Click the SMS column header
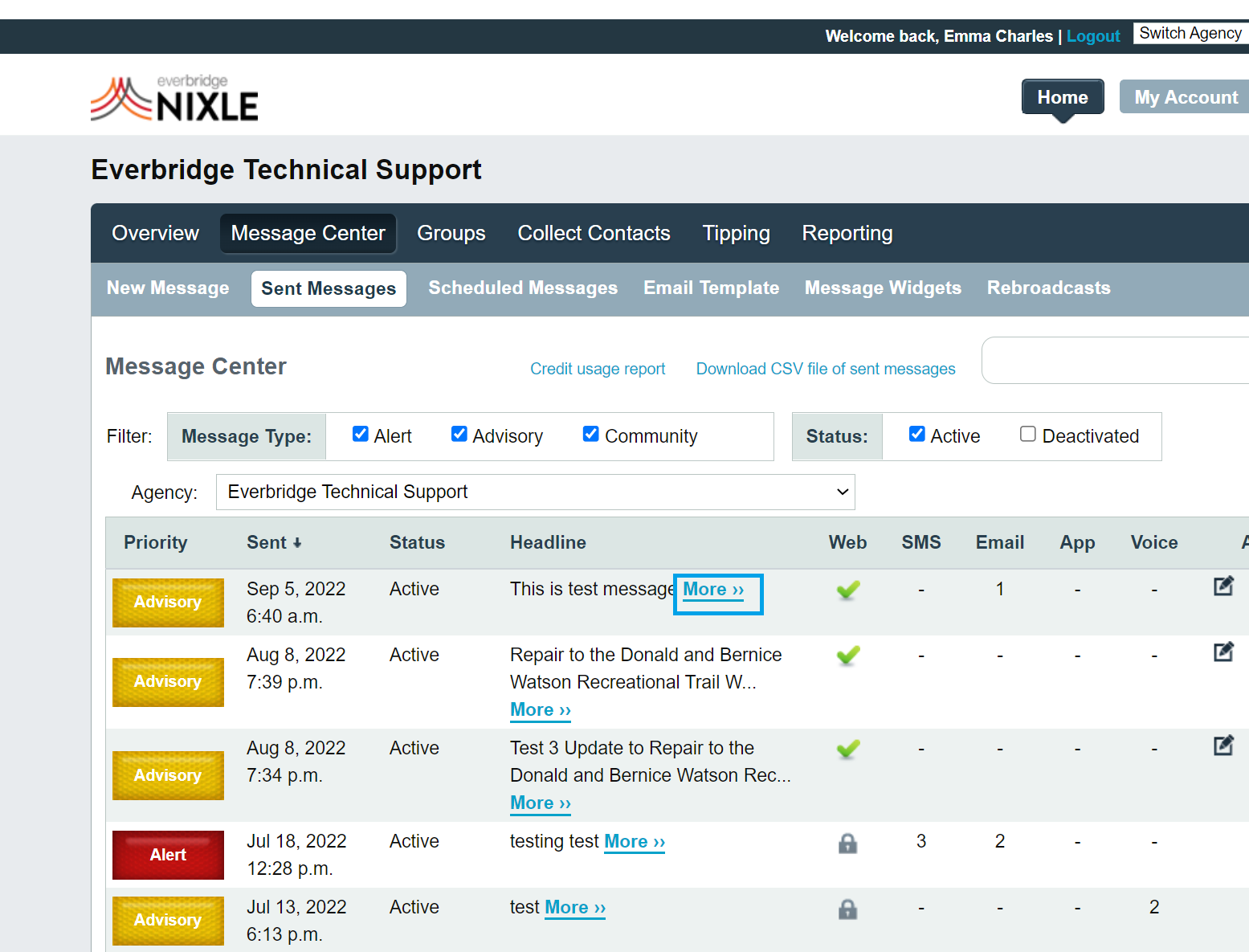The width and height of the screenshot is (1249, 952). click(921, 543)
